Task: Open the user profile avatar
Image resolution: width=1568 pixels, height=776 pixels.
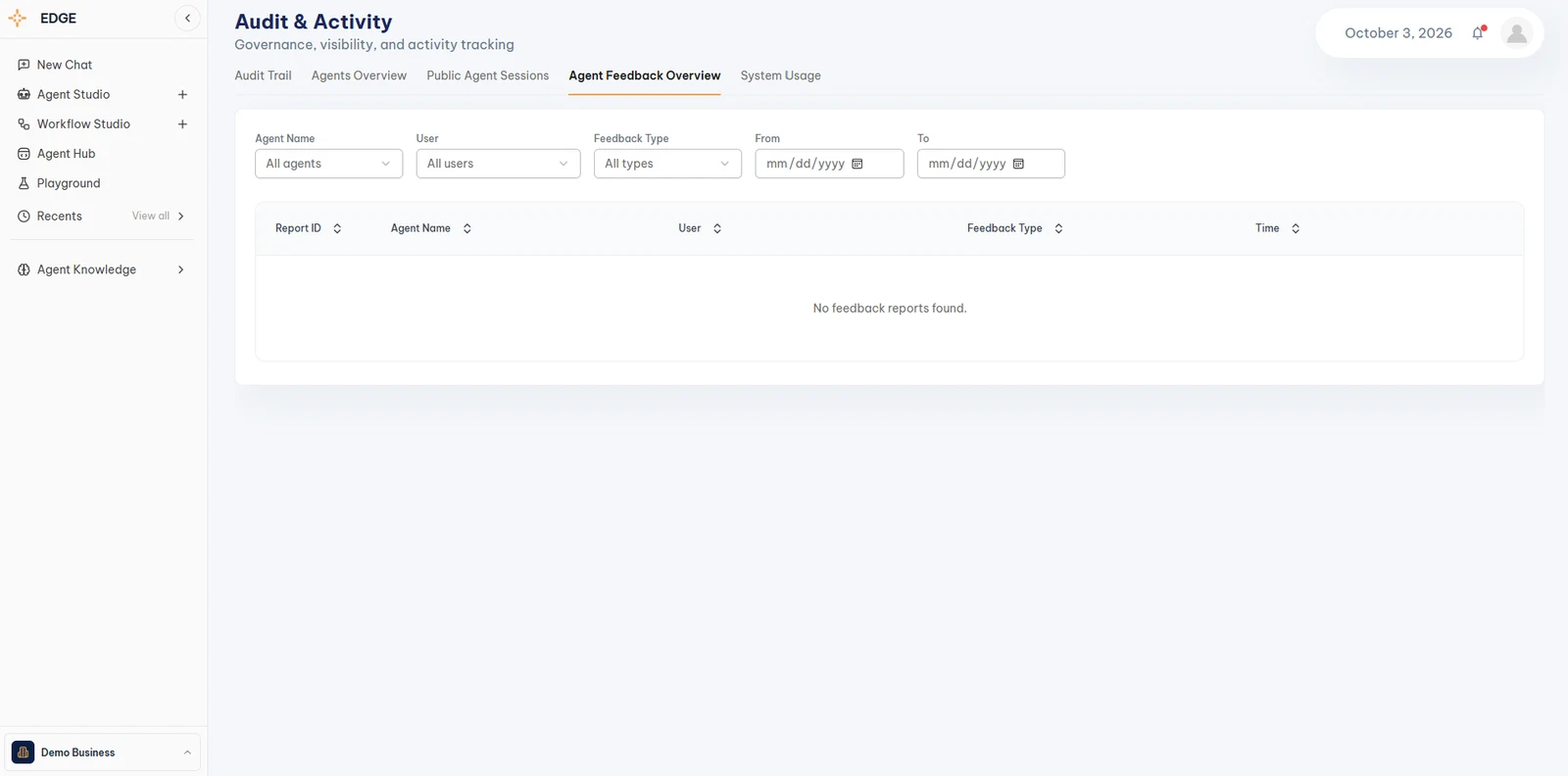Action: [1517, 33]
